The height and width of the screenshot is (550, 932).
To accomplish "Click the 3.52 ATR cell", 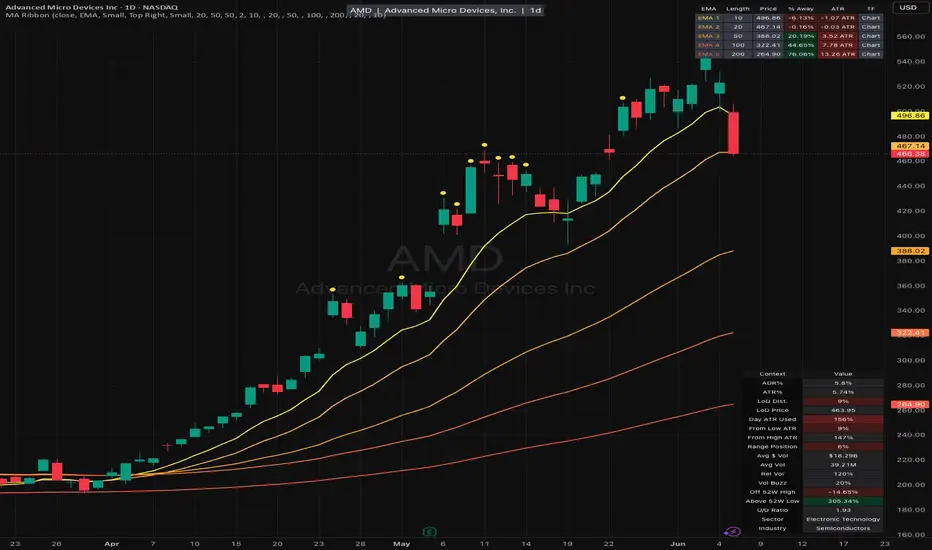I will pos(837,36).
